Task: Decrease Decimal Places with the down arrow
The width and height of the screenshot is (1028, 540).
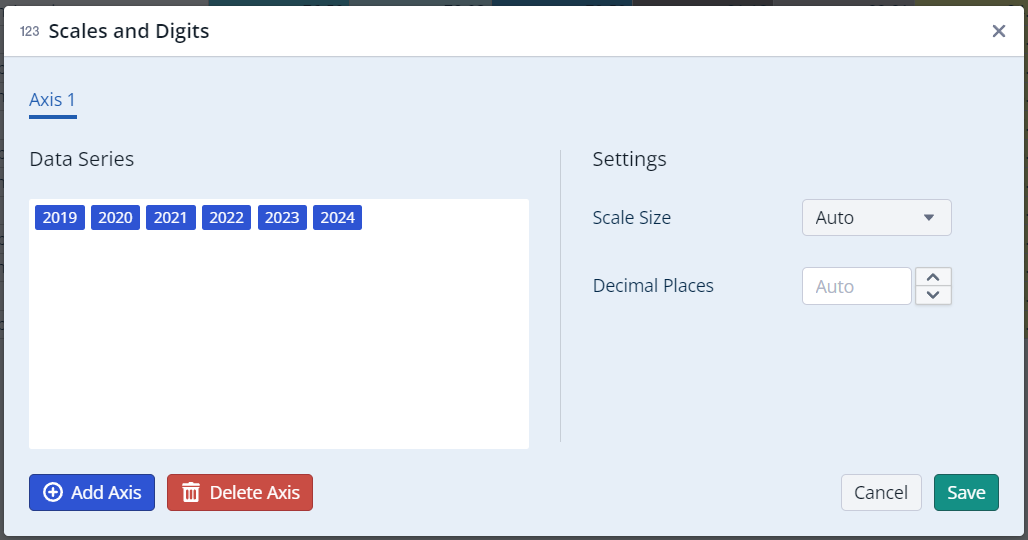Action: 933,295
